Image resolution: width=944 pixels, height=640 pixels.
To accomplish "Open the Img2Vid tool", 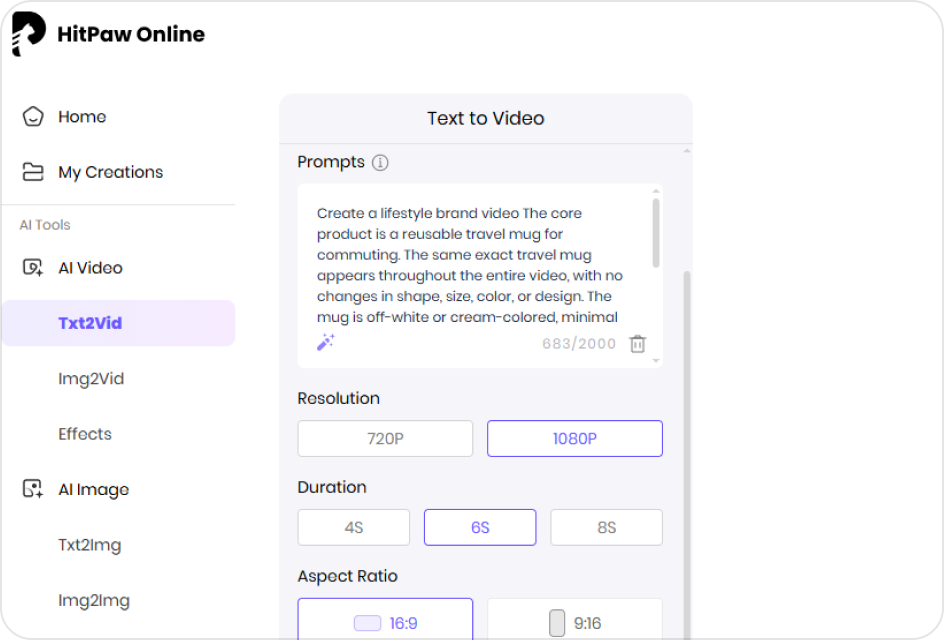I will coord(88,378).
